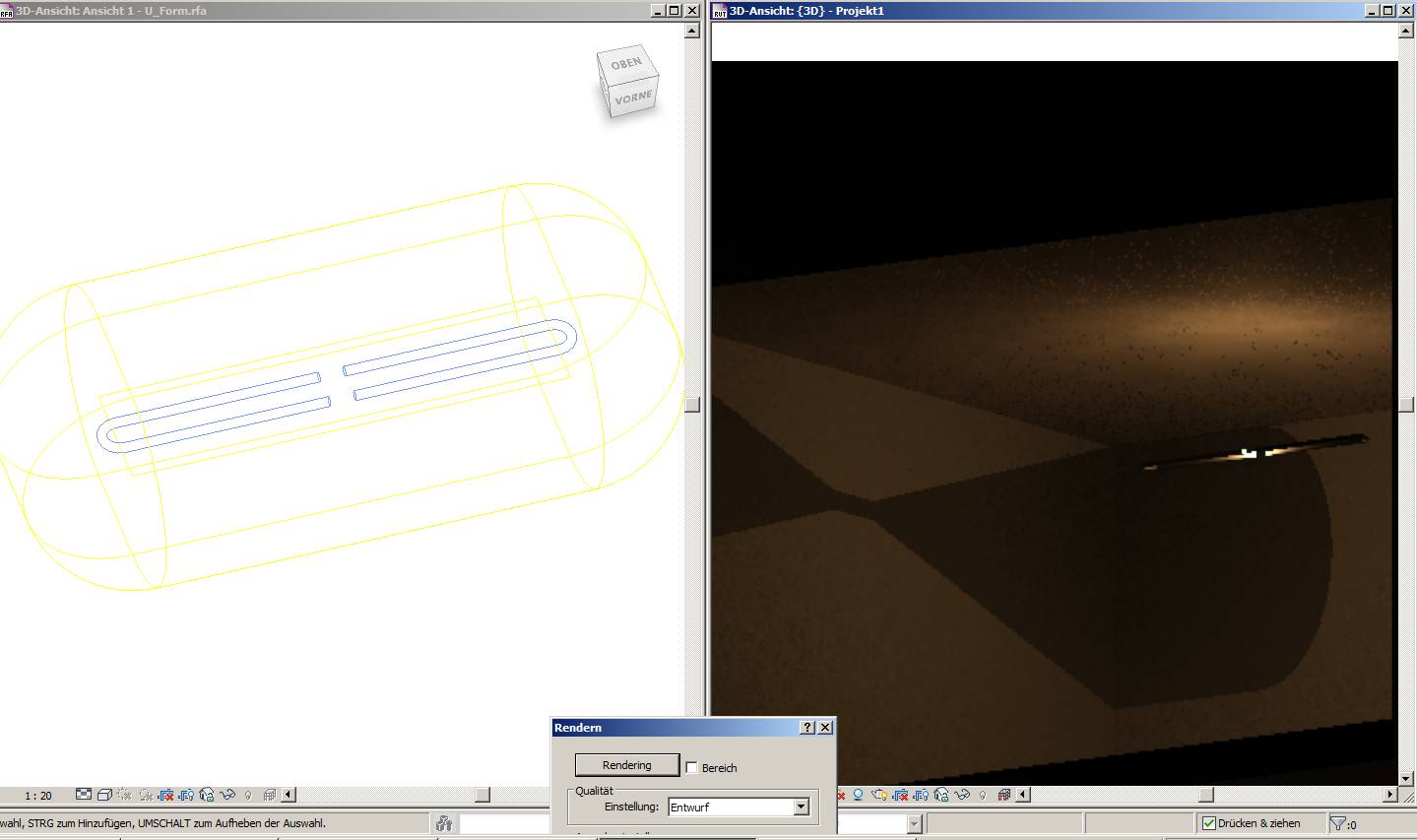Screen dimensions: 1417x840
Task: Maximize the U_Form.rfa view window
Action: (675, 11)
